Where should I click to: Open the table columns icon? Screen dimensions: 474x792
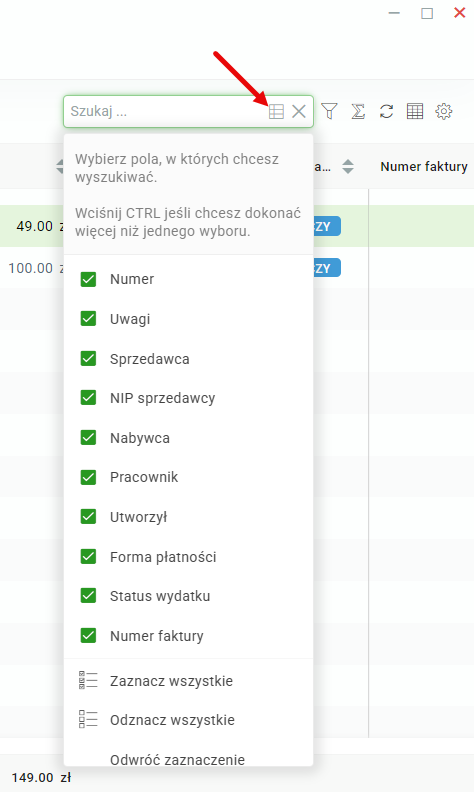coord(415,111)
